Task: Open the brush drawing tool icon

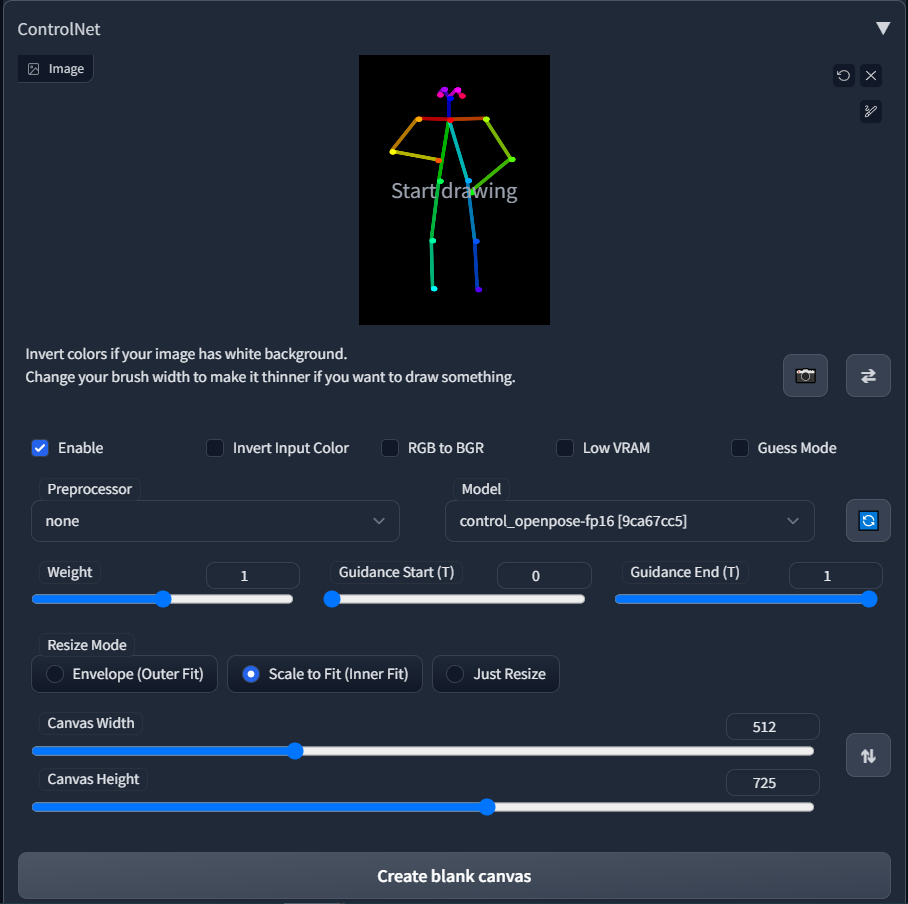Action: click(x=870, y=112)
